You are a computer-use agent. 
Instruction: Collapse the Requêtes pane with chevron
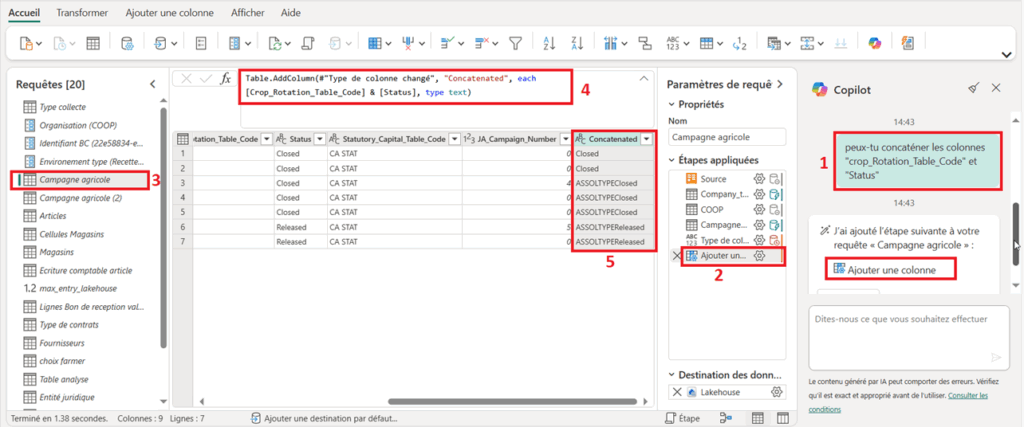pos(152,85)
